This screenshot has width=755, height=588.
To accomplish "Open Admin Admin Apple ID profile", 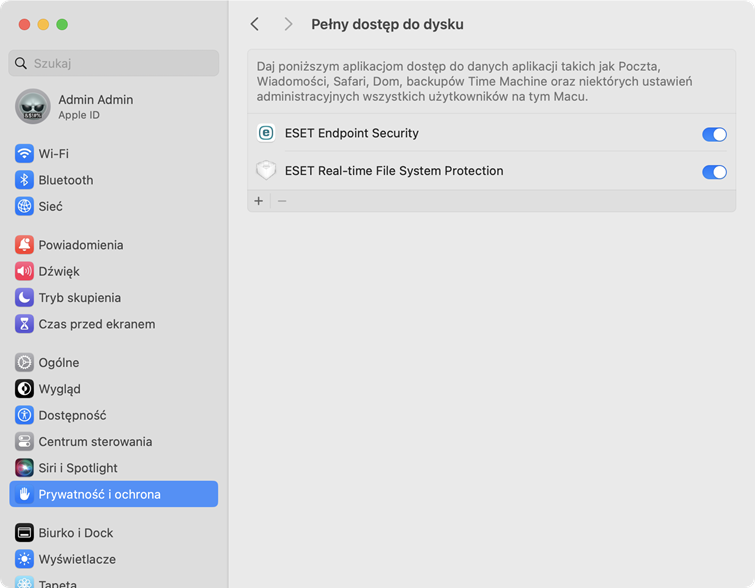I will tap(95, 106).
